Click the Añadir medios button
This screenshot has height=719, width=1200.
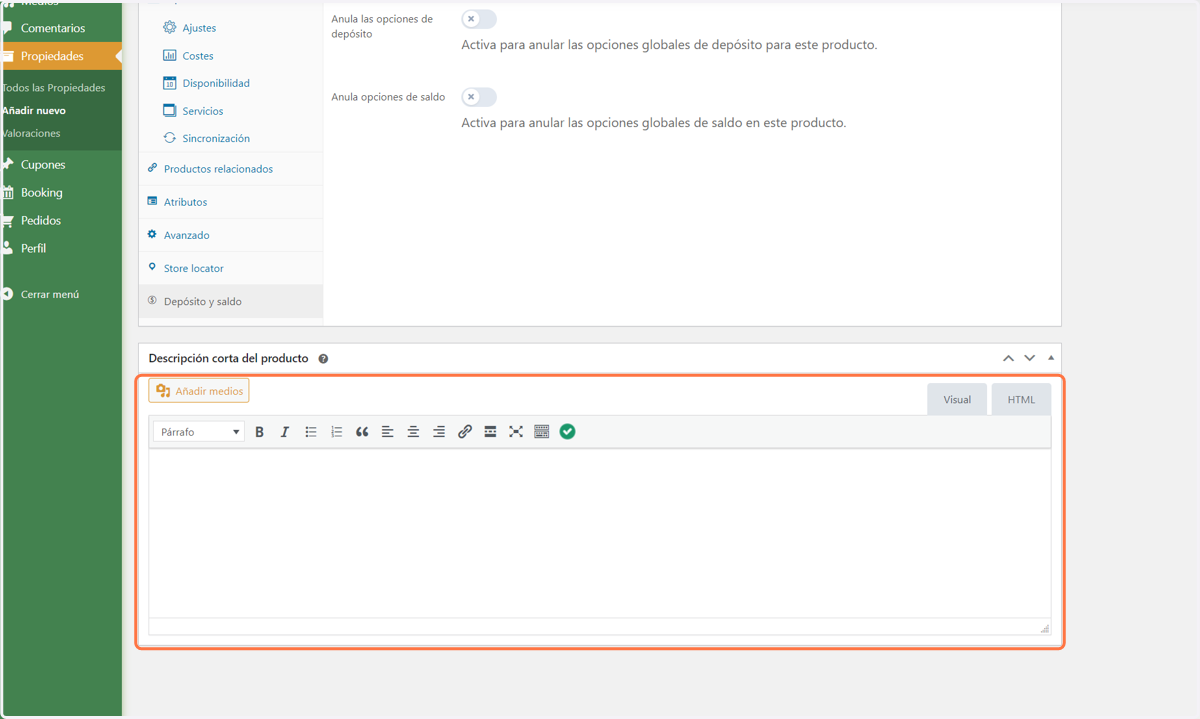199,391
